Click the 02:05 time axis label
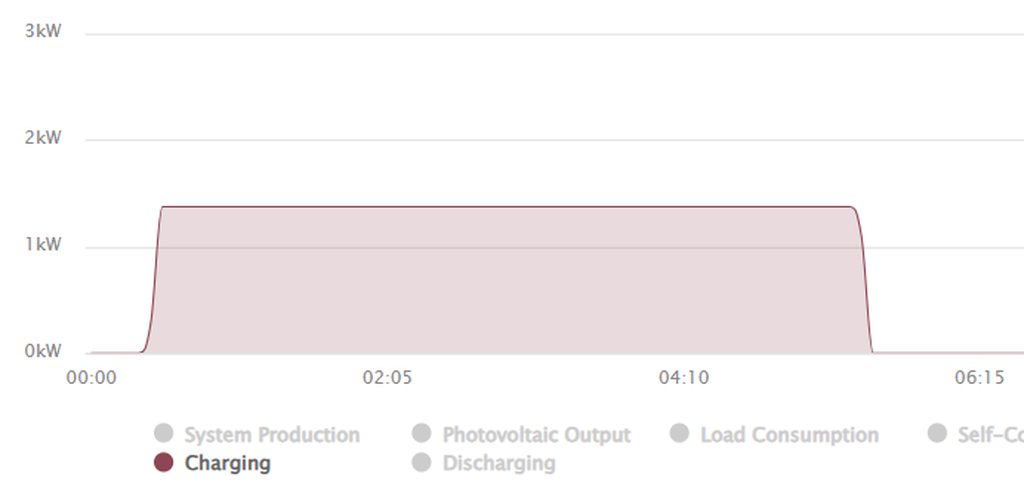The image size is (1024, 489). click(x=387, y=378)
